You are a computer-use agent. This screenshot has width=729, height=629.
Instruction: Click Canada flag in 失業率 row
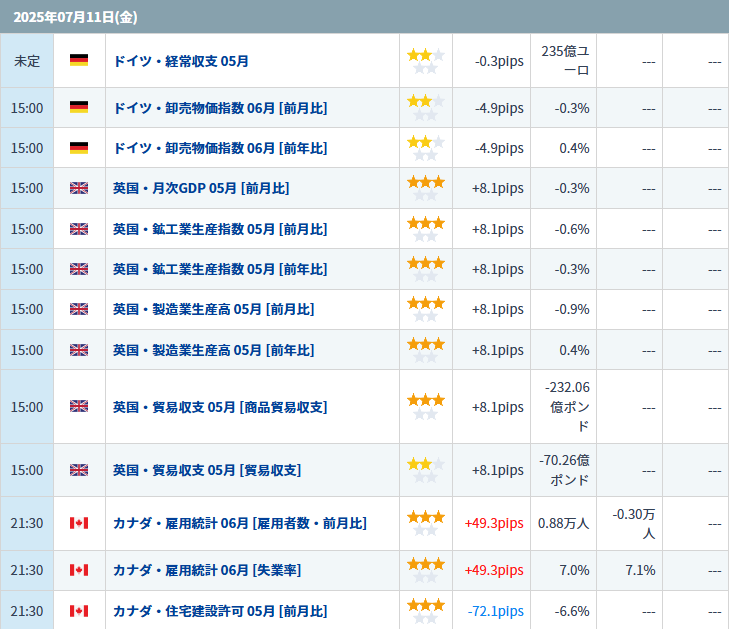79,570
